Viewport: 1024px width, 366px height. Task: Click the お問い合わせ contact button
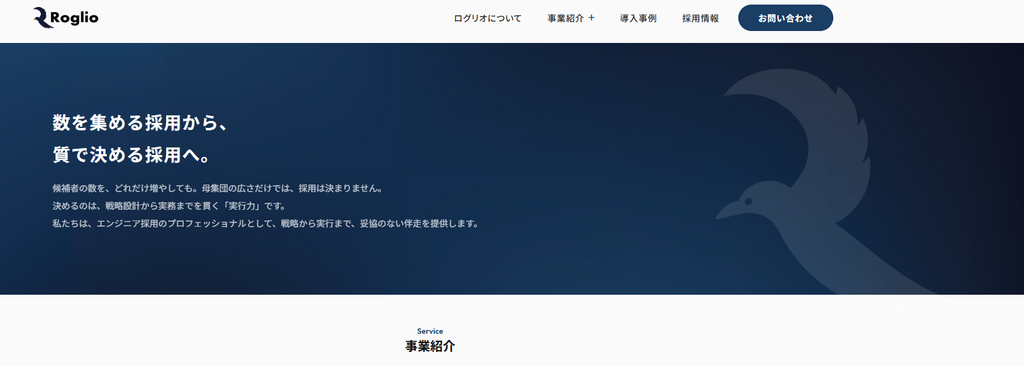click(786, 18)
